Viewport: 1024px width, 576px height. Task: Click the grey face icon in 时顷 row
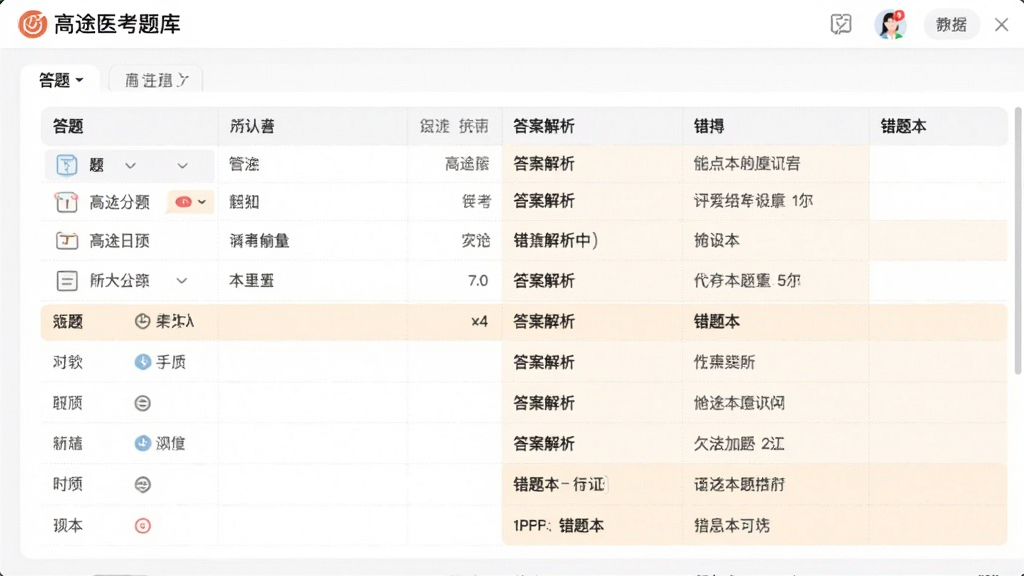point(142,485)
